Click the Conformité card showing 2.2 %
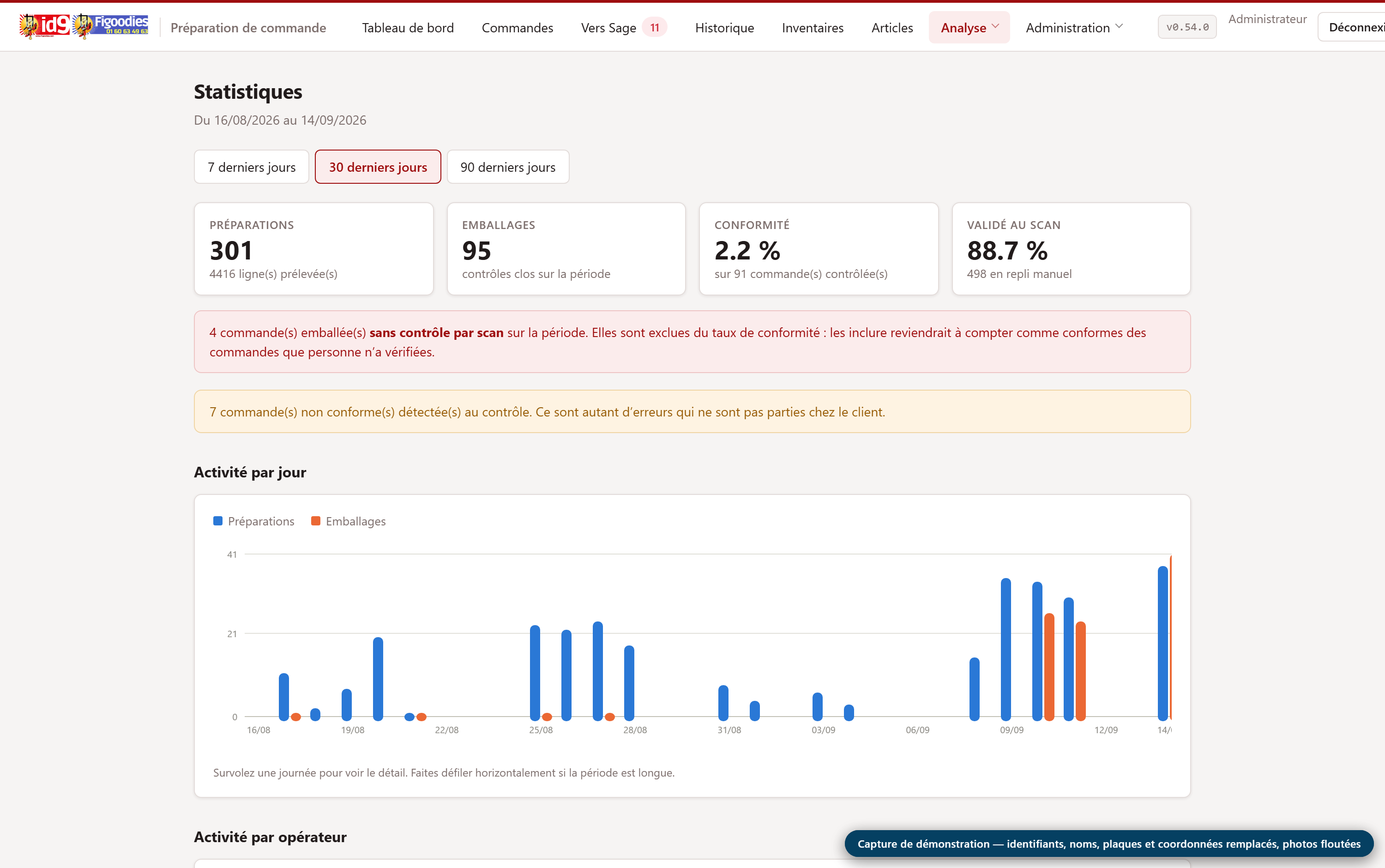Viewport: 1385px width, 868px height. click(x=819, y=249)
